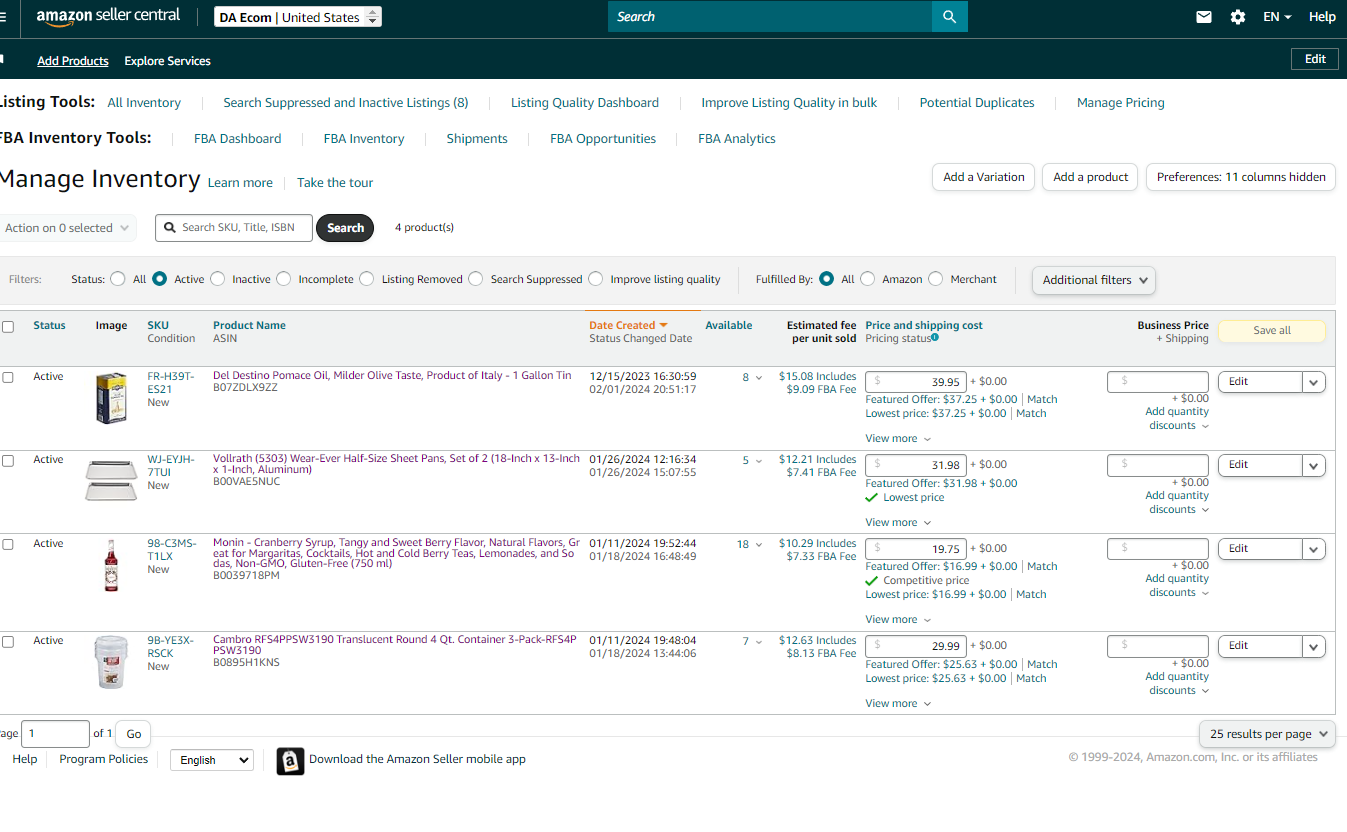
Task: Click the black Search button for inventory
Action: click(345, 228)
